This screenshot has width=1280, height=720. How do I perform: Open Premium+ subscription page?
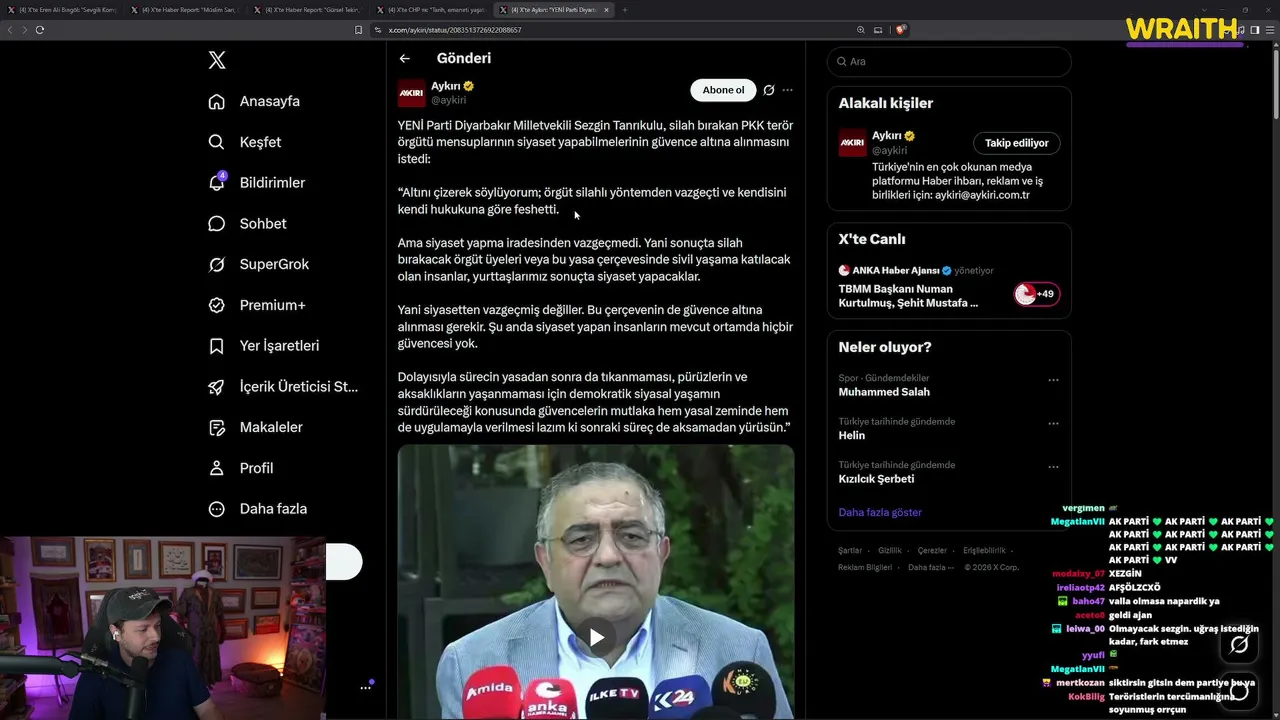pos(257,305)
